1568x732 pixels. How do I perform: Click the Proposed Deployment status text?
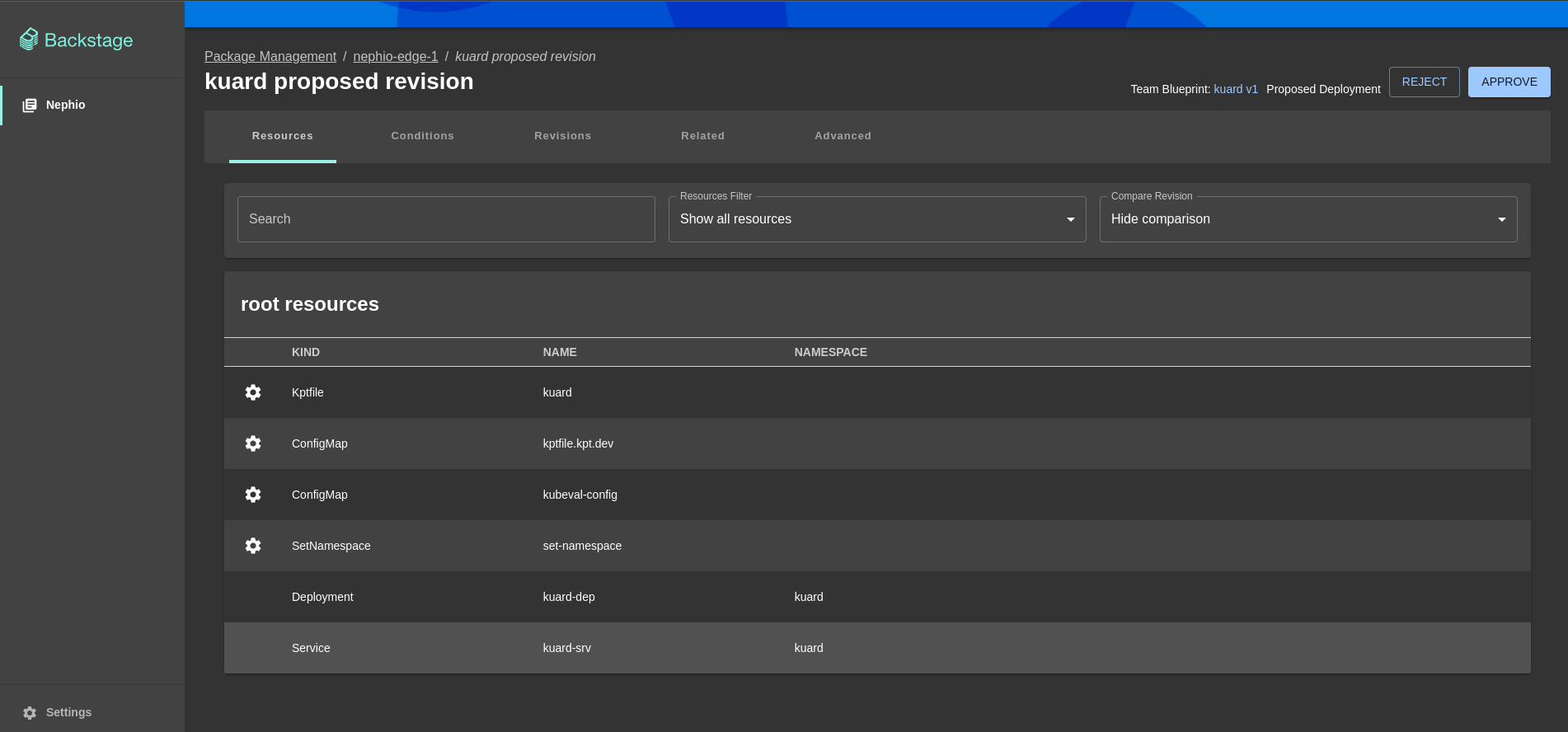coord(1323,89)
